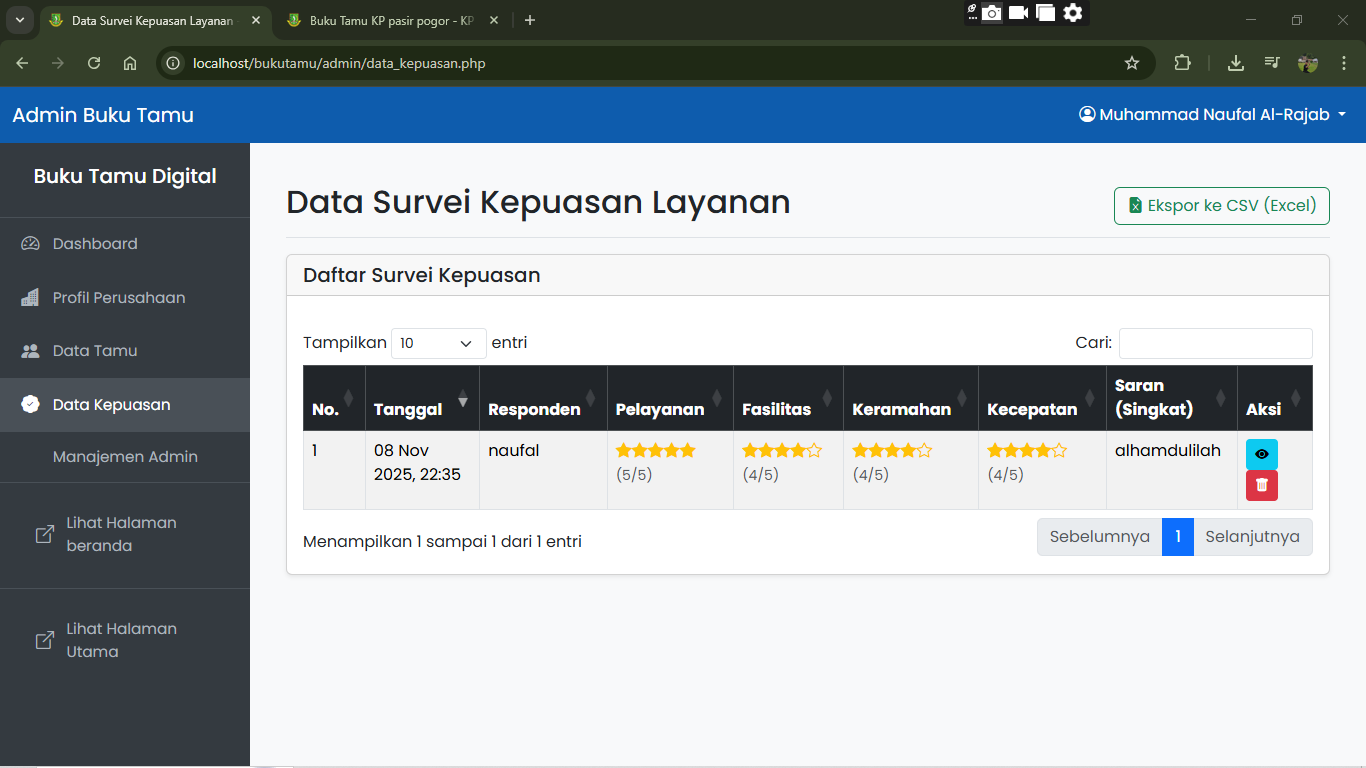The height and width of the screenshot is (768, 1366).
Task: Switch to the Buku Tamu KP pasir pogor tab
Action: (x=390, y=20)
